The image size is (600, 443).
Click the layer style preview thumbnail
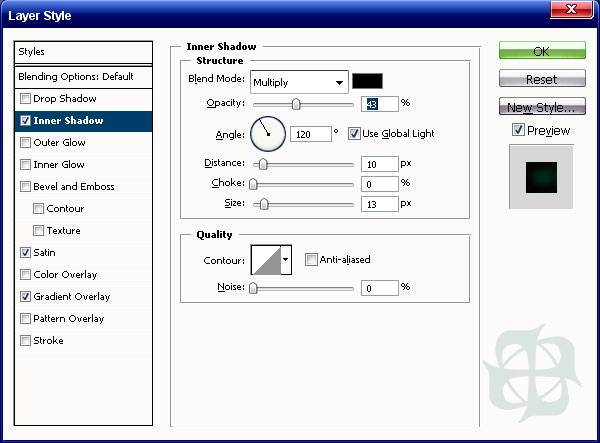point(541,177)
